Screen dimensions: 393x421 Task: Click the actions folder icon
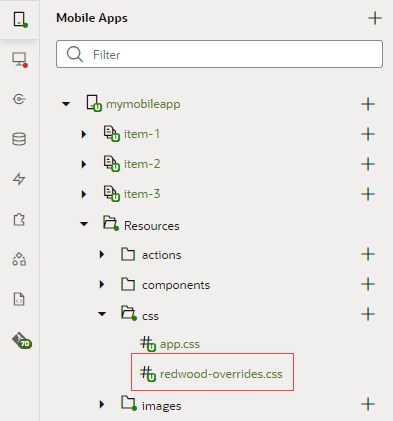click(128, 254)
